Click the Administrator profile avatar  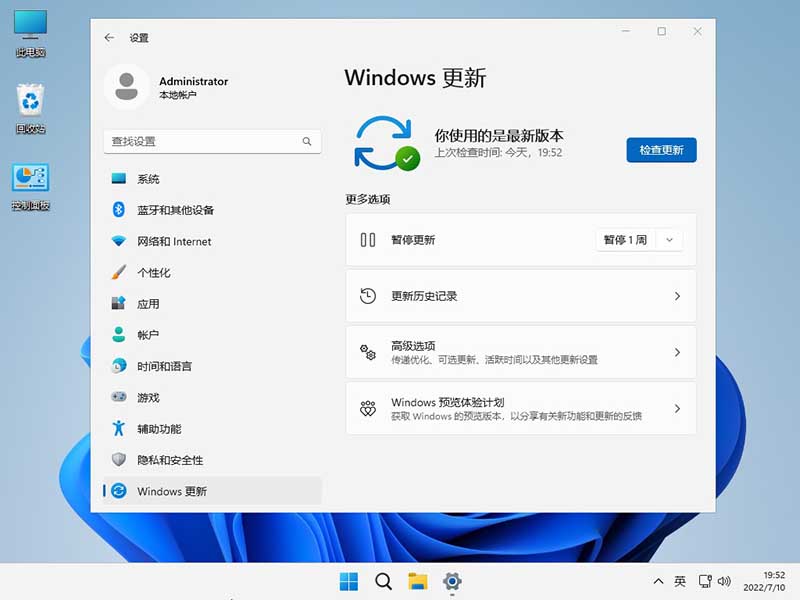[127, 87]
